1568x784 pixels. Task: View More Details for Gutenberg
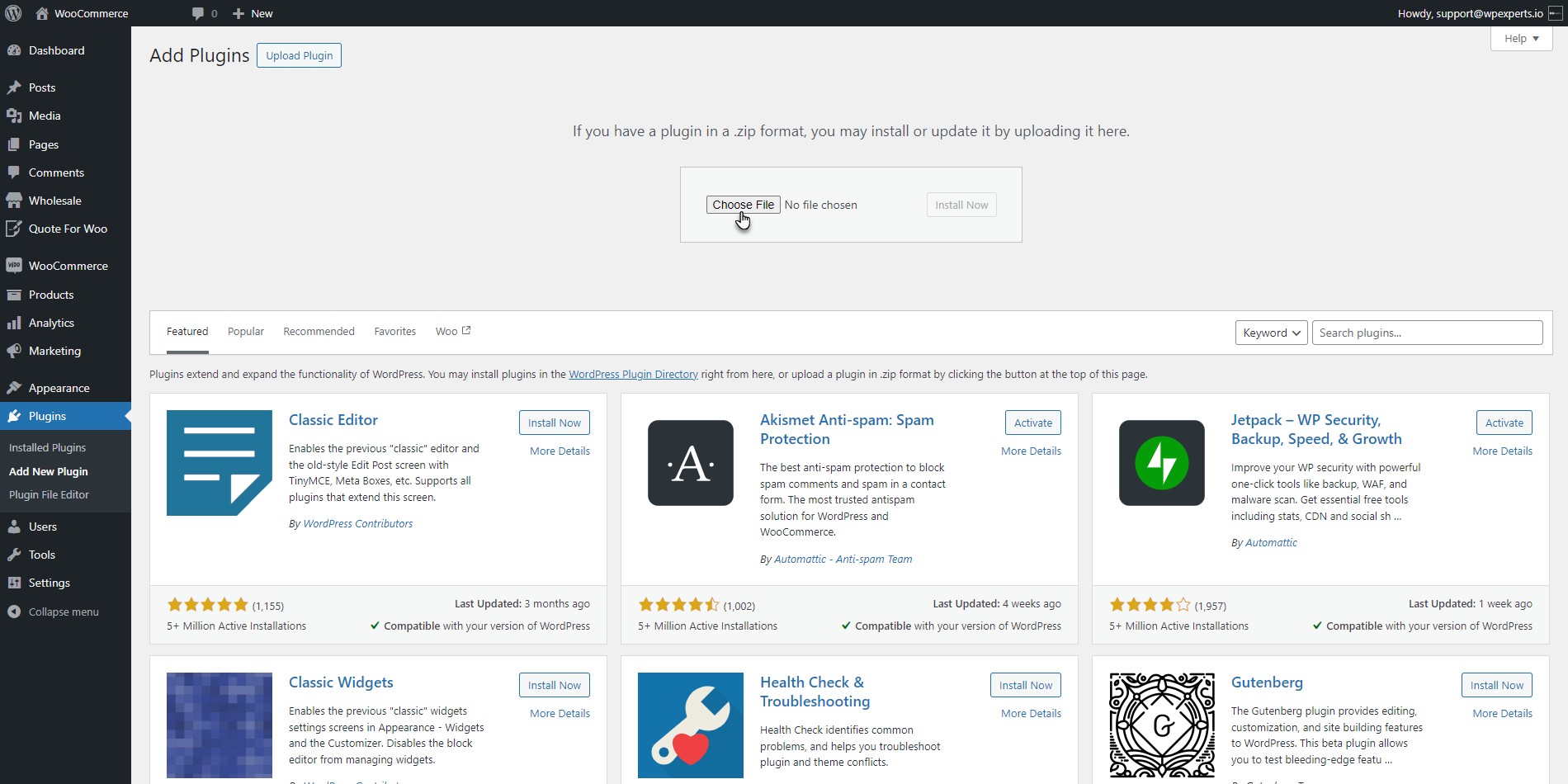pyautogui.click(x=1502, y=714)
